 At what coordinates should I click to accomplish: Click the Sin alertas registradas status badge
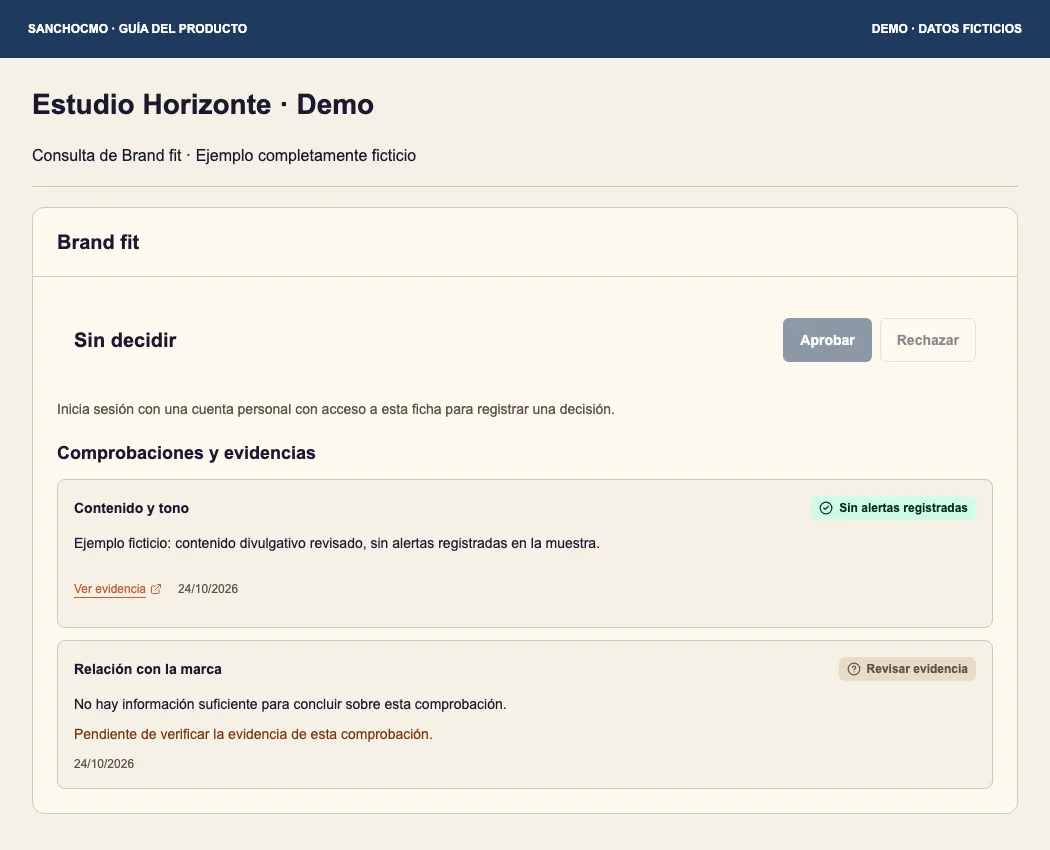[x=893, y=508]
